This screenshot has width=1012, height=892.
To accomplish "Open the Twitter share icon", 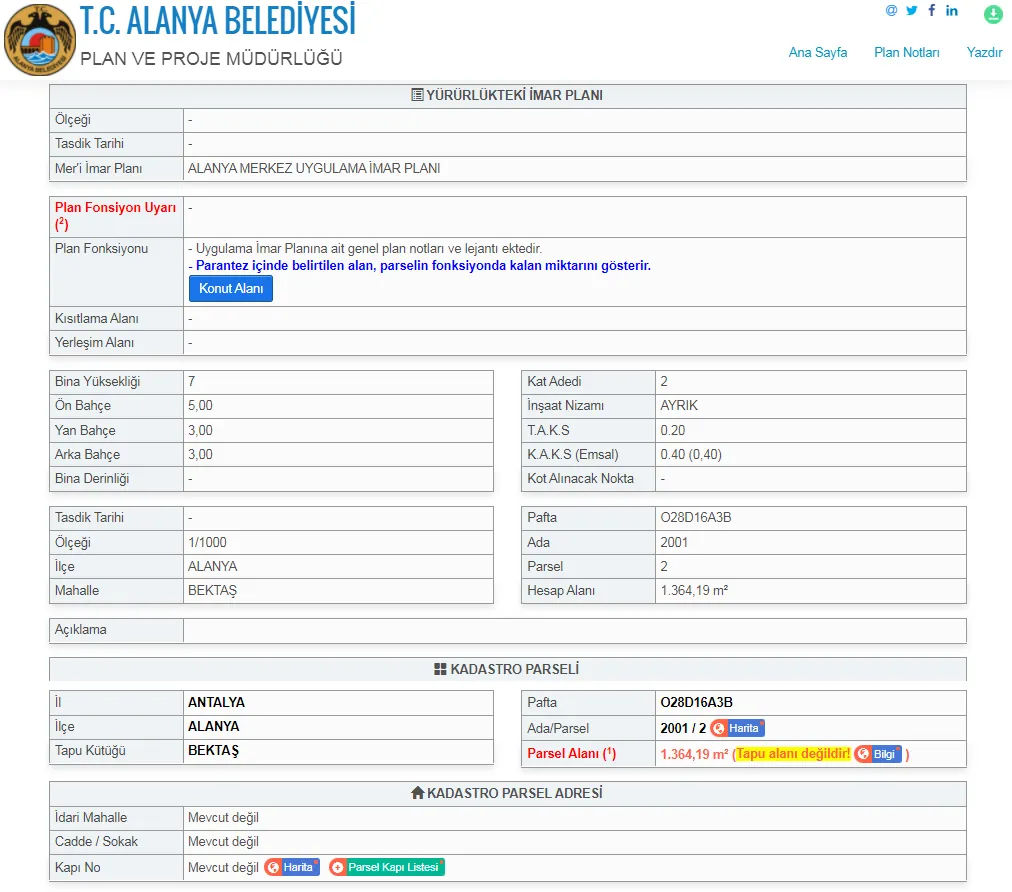I will [912, 11].
